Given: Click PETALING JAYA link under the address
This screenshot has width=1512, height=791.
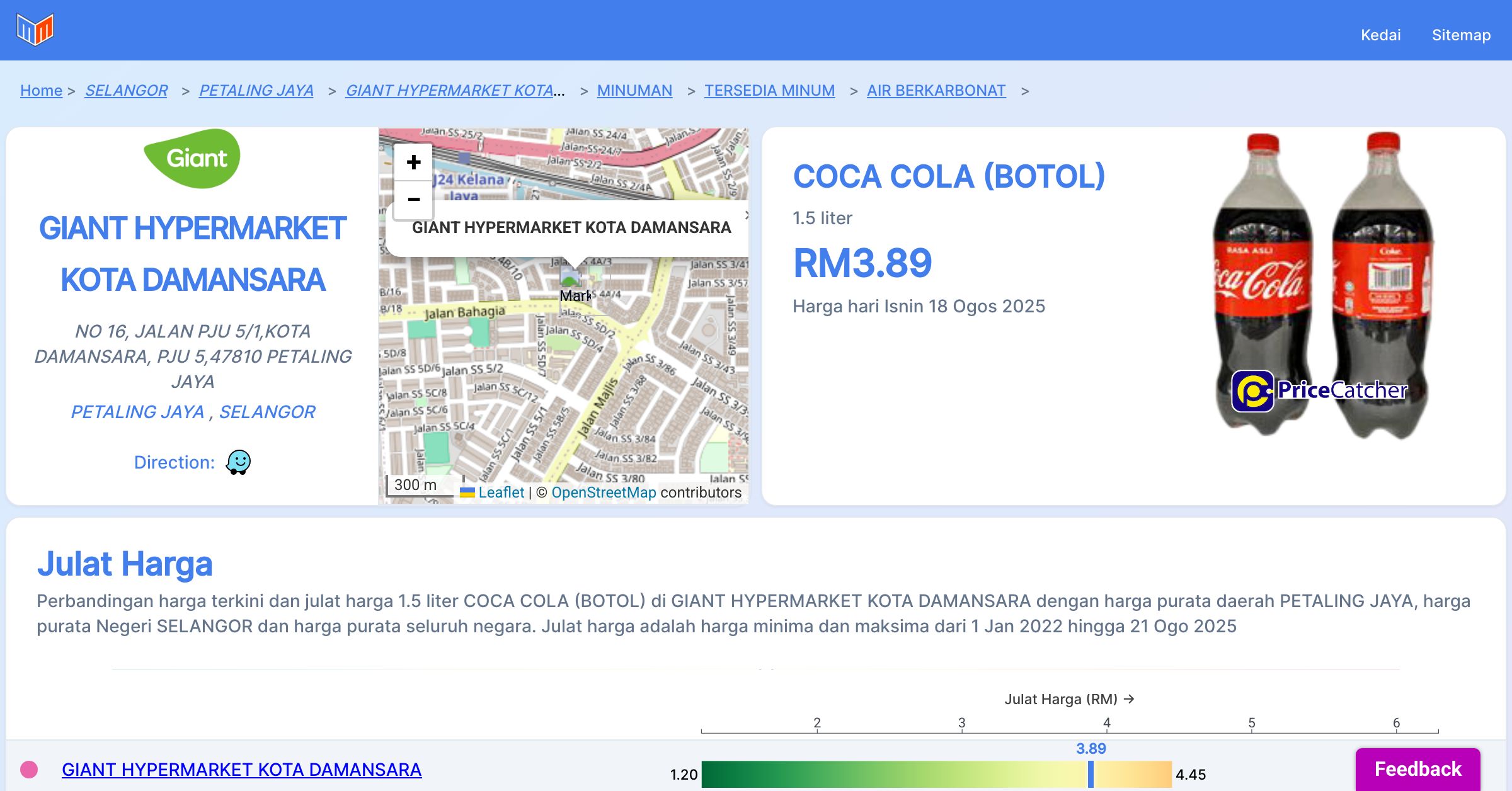Looking at the screenshot, I should pyautogui.click(x=137, y=412).
